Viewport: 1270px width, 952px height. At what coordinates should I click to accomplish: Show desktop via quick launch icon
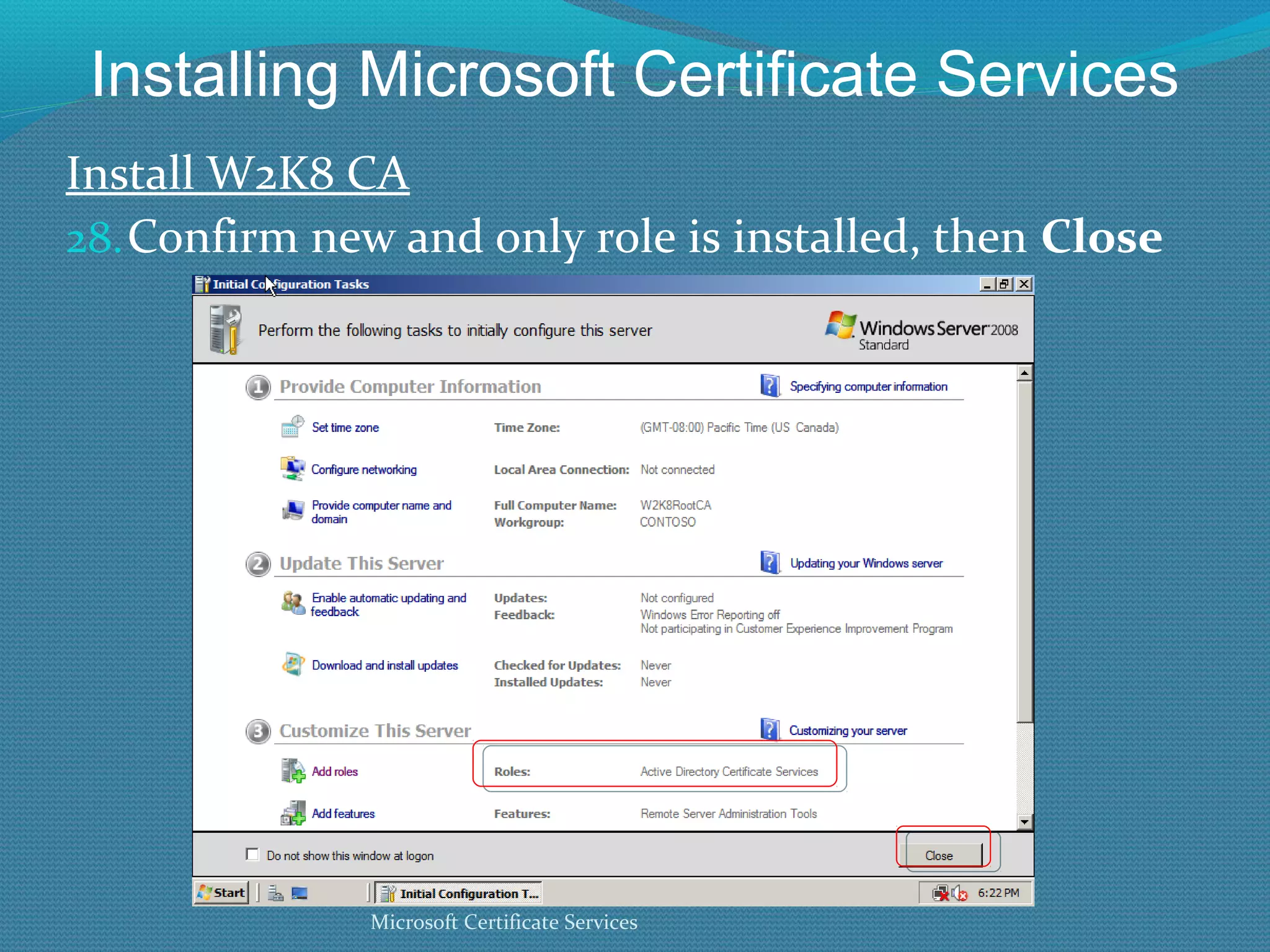[x=300, y=893]
